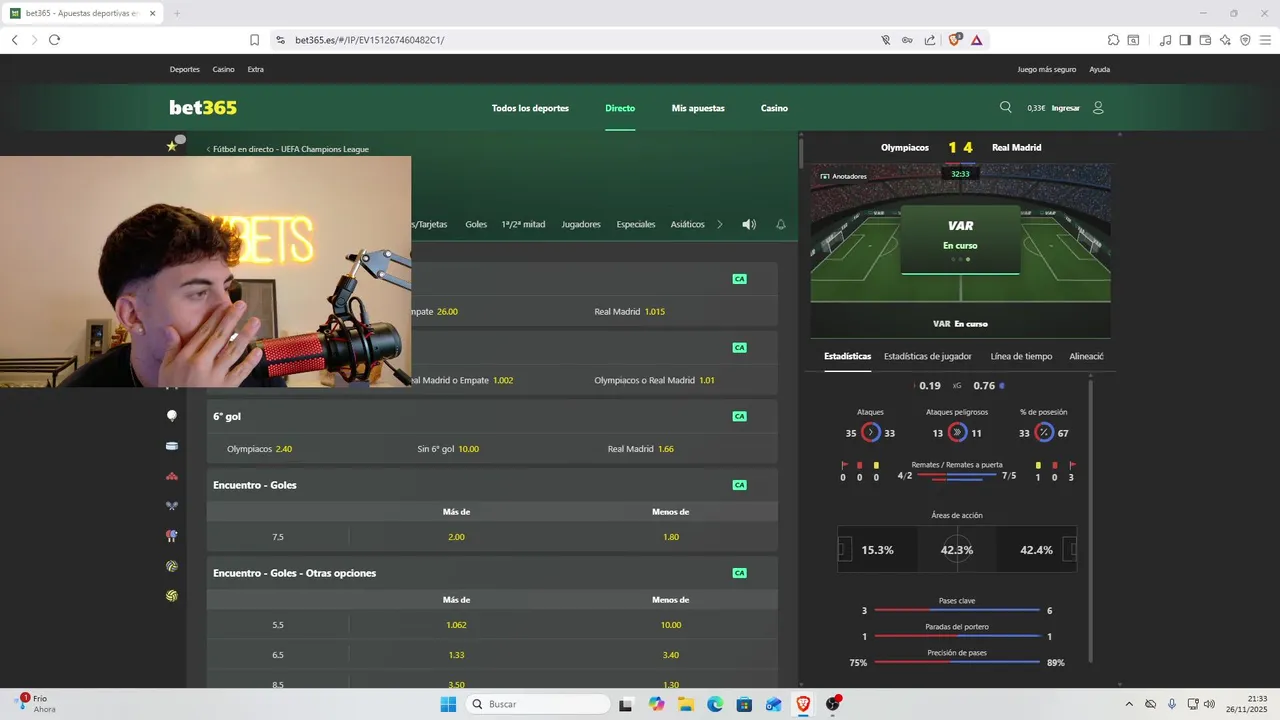Select the snooker balls sport icon
The height and width of the screenshot is (720, 1280).
click(x=172, y=476)
